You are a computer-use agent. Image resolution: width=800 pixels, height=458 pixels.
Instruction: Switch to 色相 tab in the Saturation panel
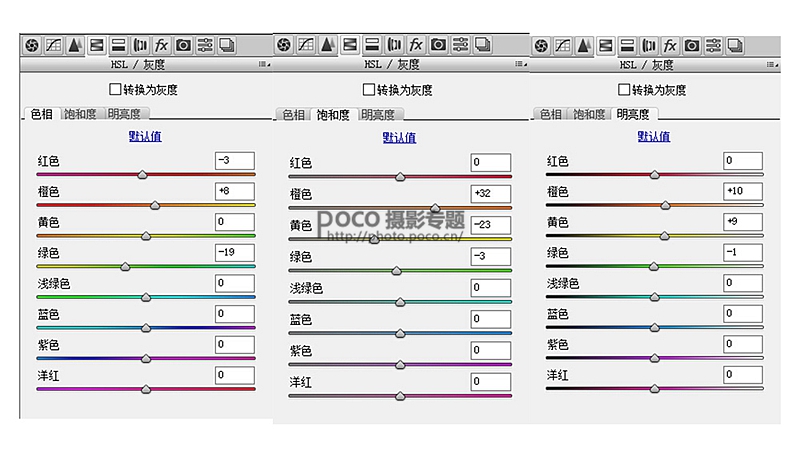(x=293, y=115)
